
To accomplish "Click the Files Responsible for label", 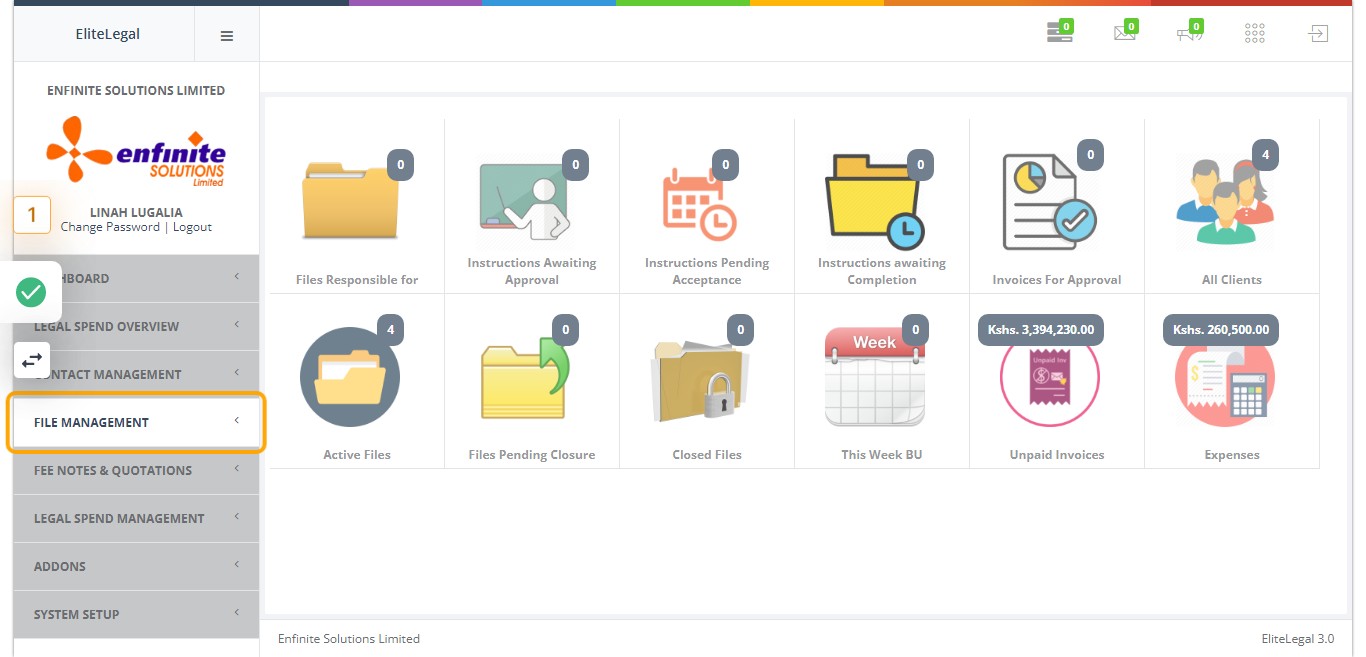I will click(x=357, y=280).
